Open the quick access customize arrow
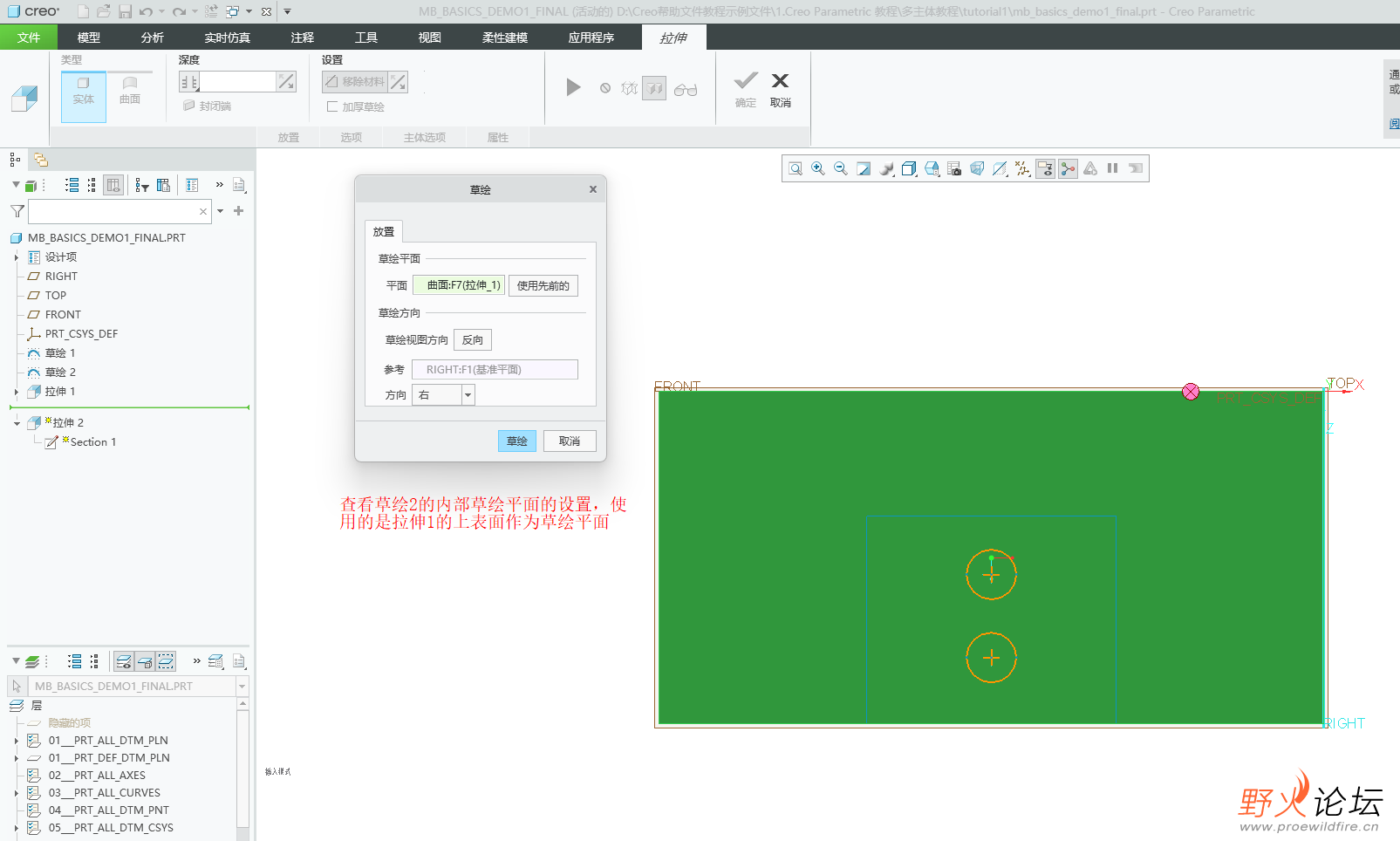This screenshot has height=841, width=1400. [x=287, y=11]
